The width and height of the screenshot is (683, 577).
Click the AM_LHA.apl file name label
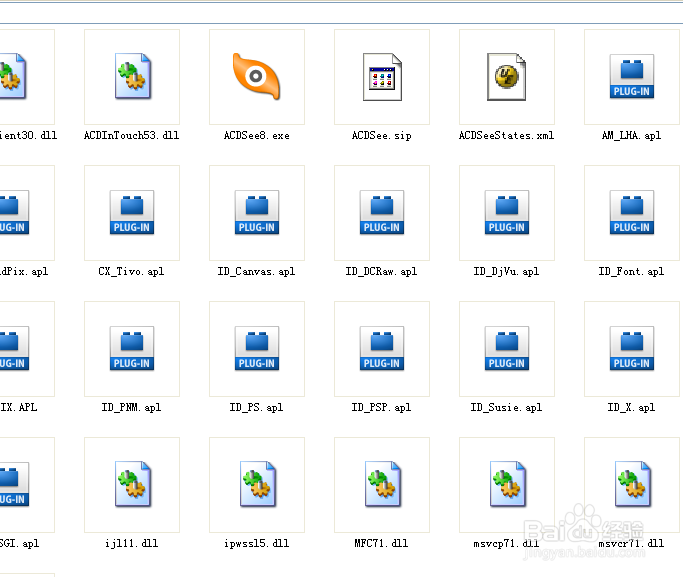coord(632,135)
